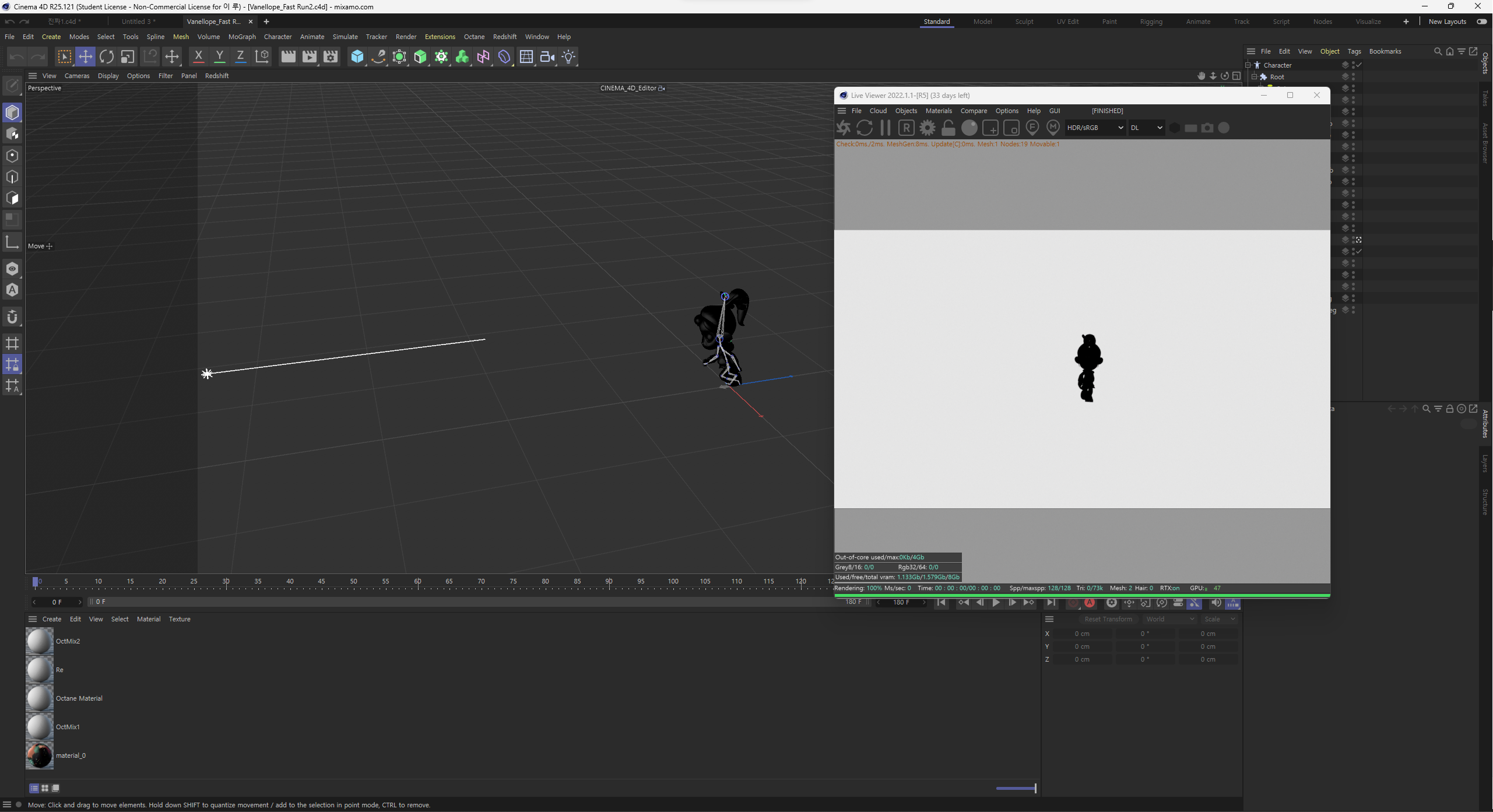1493x812 pixels.
Task: Click the Octane send scene icon
Action: [x=844, y=128]
